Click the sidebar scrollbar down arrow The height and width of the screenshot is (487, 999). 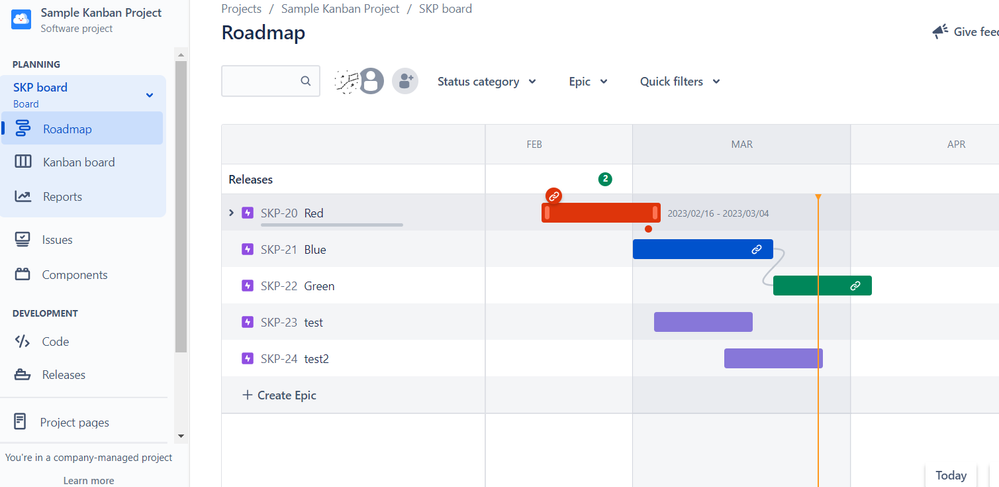[x=181, y=436]
